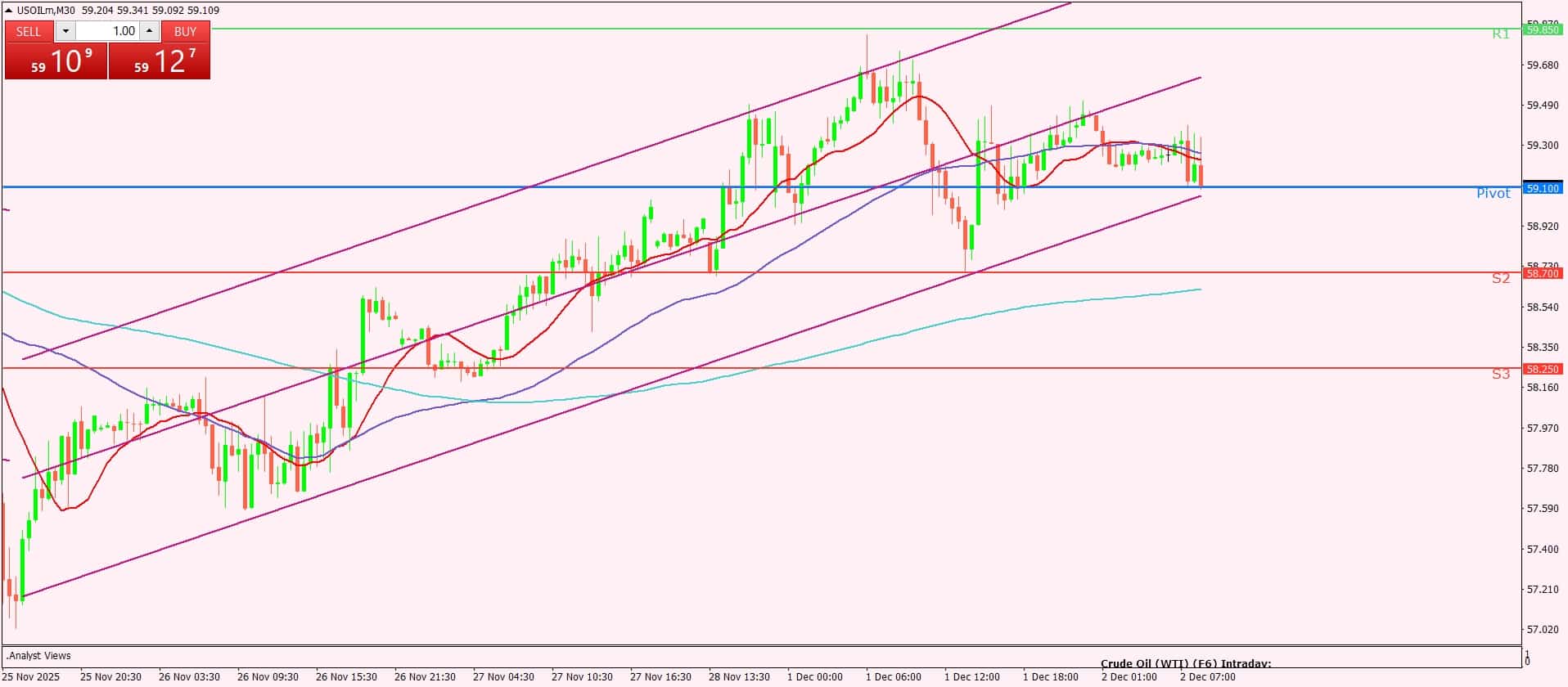This screenshot has height=687, width=1568.
Task: Click the 25 Nov 2025 date label
Action: pos(31,677)
